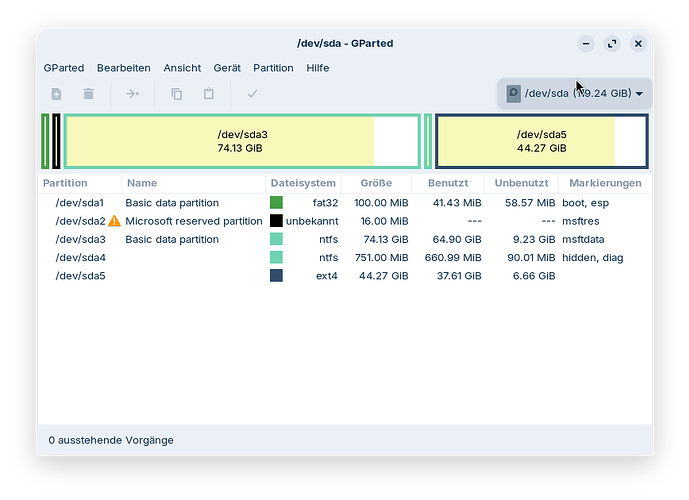Select the /dev/sda4 row

(345, 257)
